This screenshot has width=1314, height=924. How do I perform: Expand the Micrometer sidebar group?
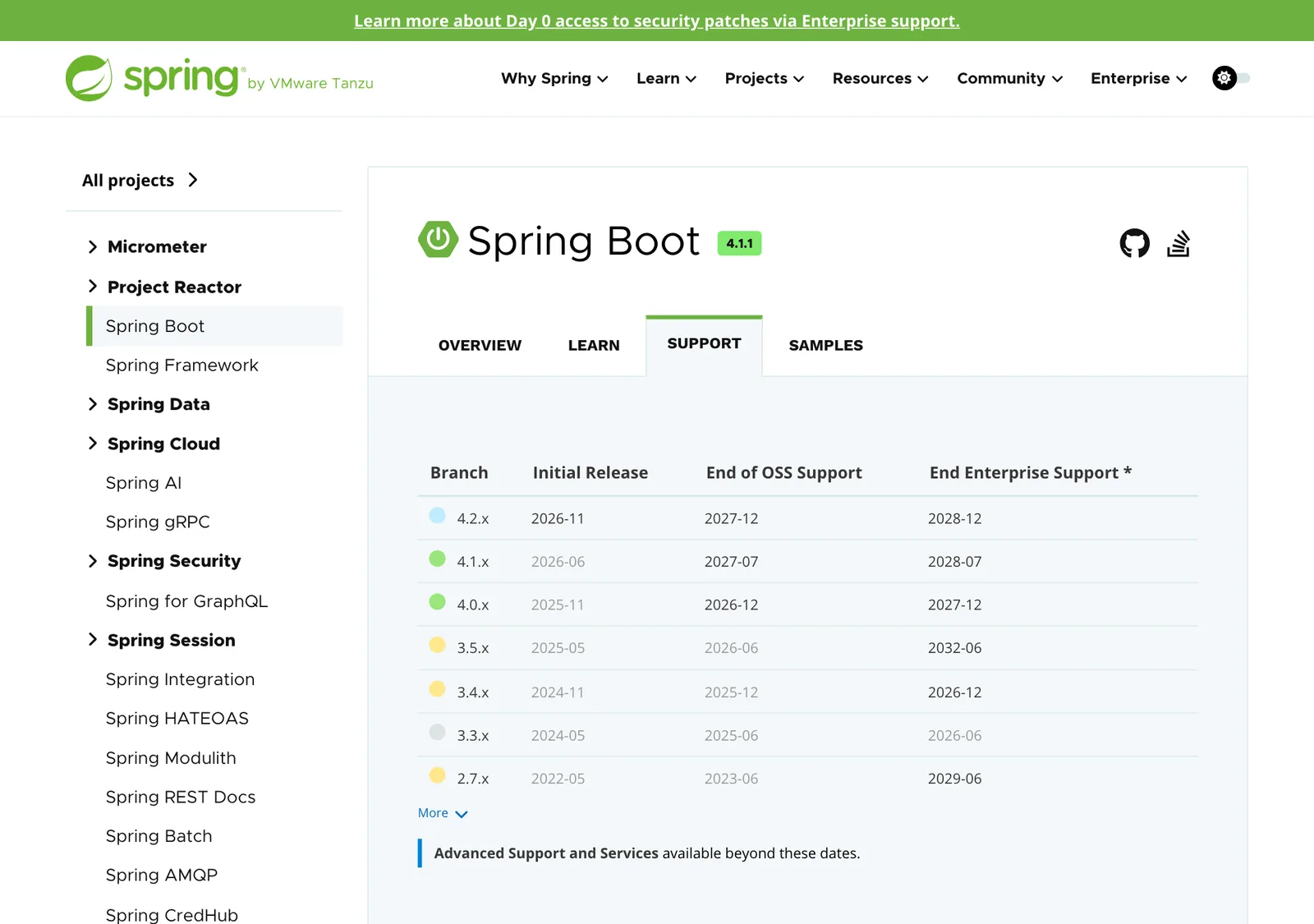92,247
